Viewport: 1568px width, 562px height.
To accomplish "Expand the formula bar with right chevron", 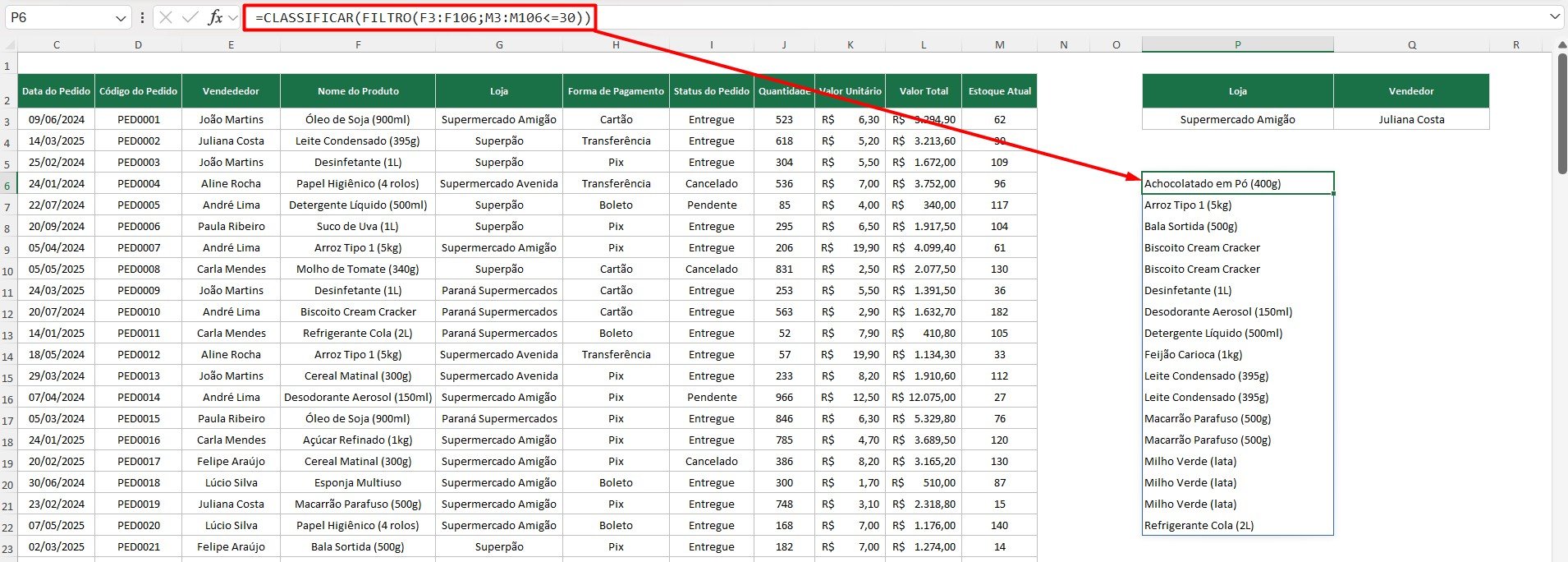I will pyautogui.click(x=1555, y=17).
